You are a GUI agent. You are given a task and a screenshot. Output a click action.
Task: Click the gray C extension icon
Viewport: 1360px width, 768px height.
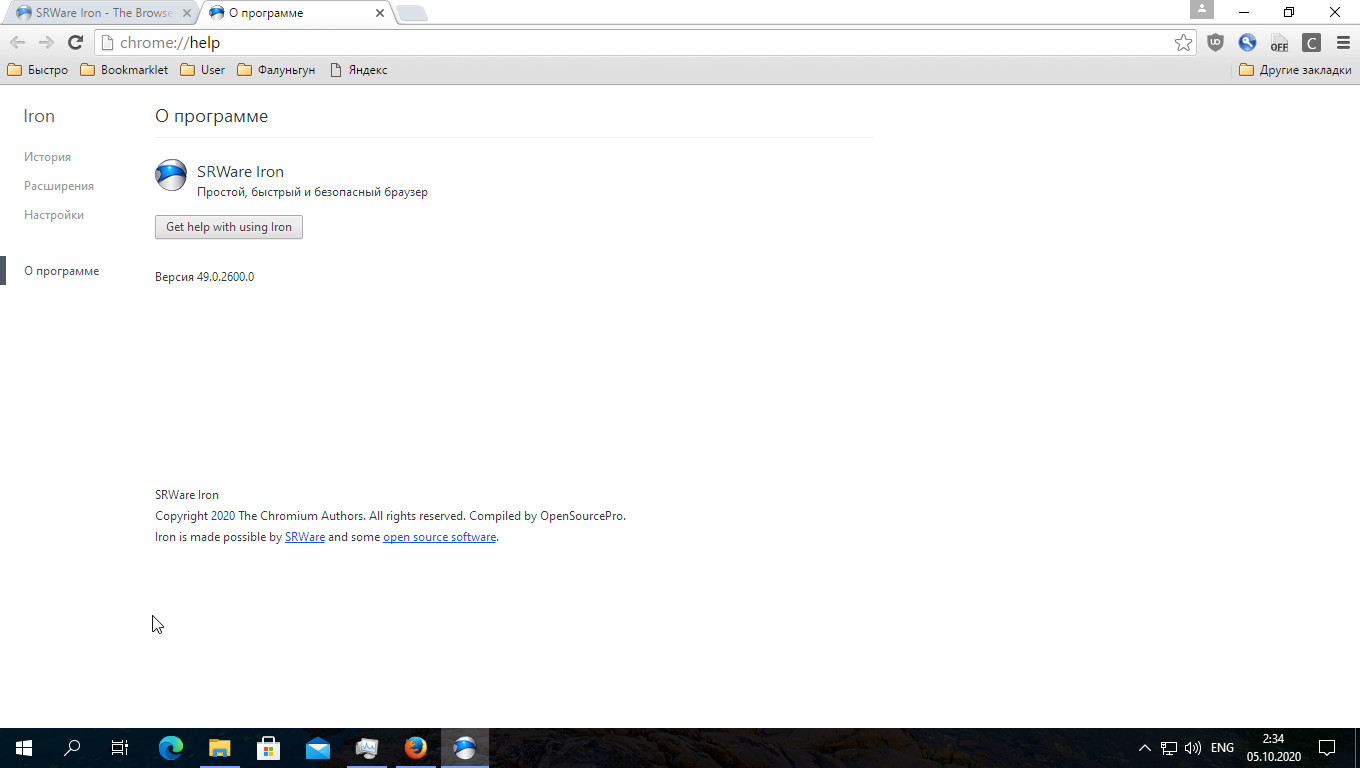(x=1311, y=42)
